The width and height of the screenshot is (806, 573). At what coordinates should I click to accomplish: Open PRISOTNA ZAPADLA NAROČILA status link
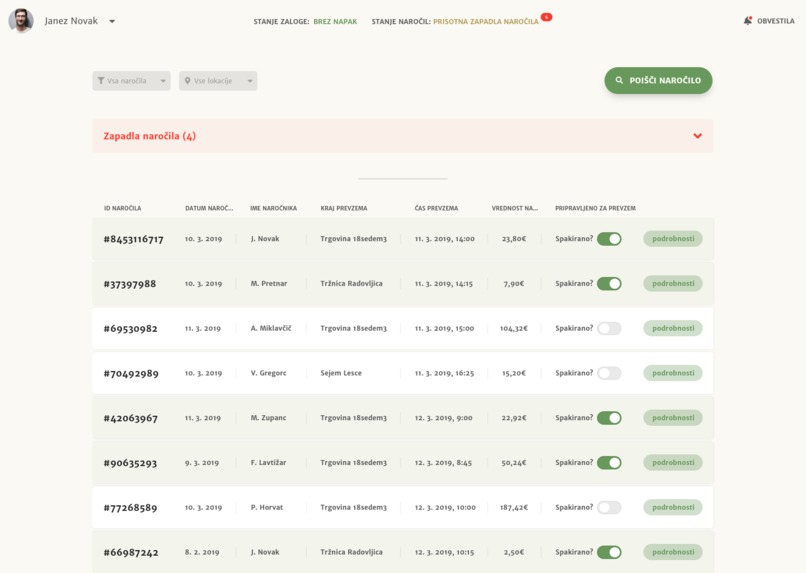click(486, 22)
